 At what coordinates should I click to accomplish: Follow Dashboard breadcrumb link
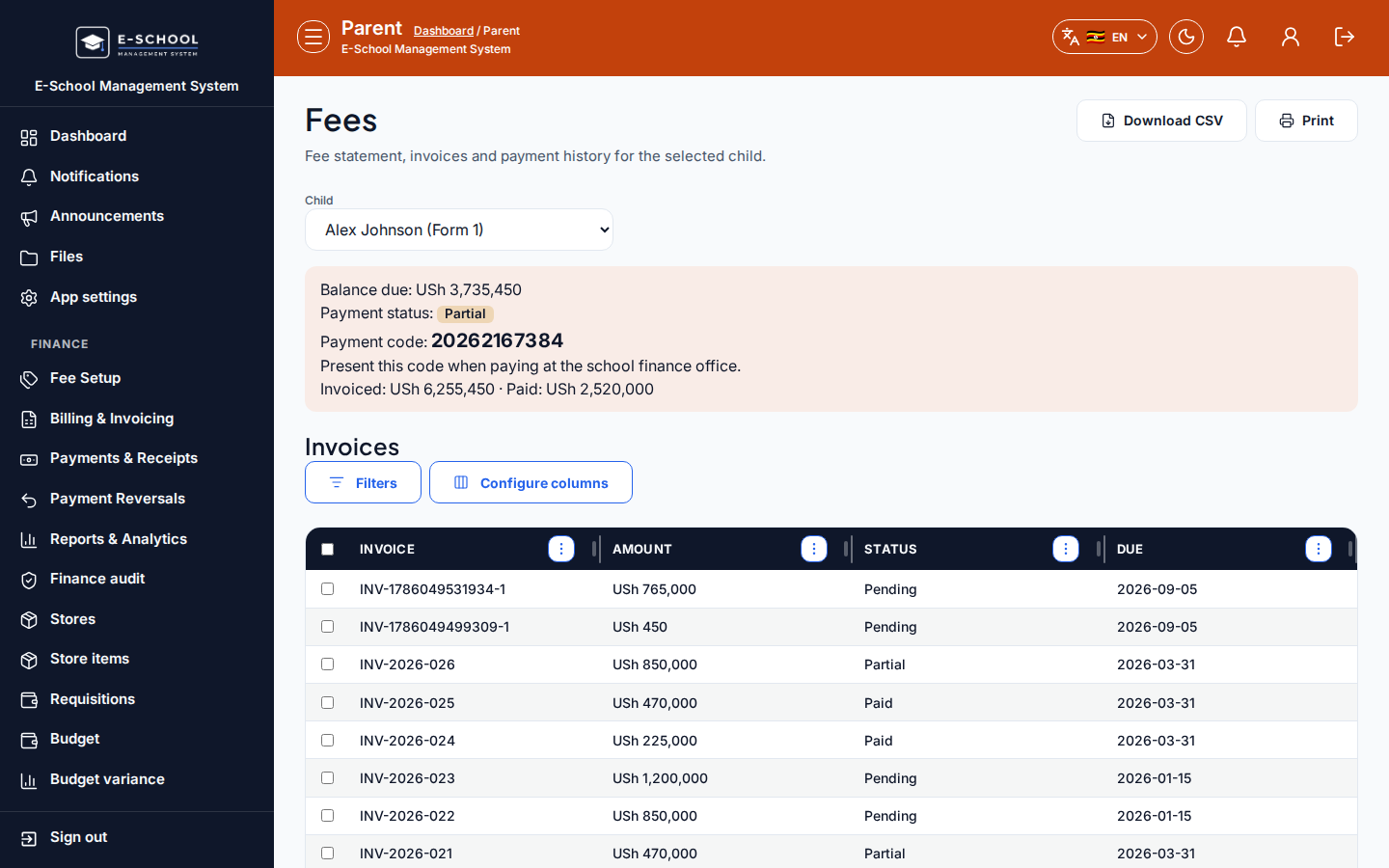444,31
